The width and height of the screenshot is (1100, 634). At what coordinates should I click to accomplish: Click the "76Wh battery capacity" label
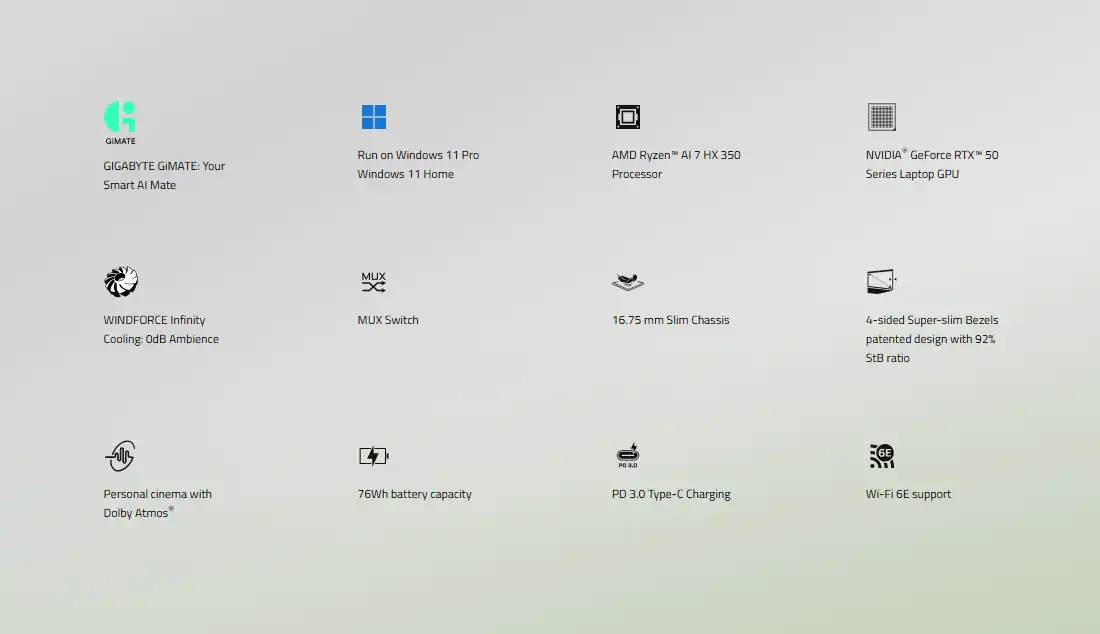(415, 494)
